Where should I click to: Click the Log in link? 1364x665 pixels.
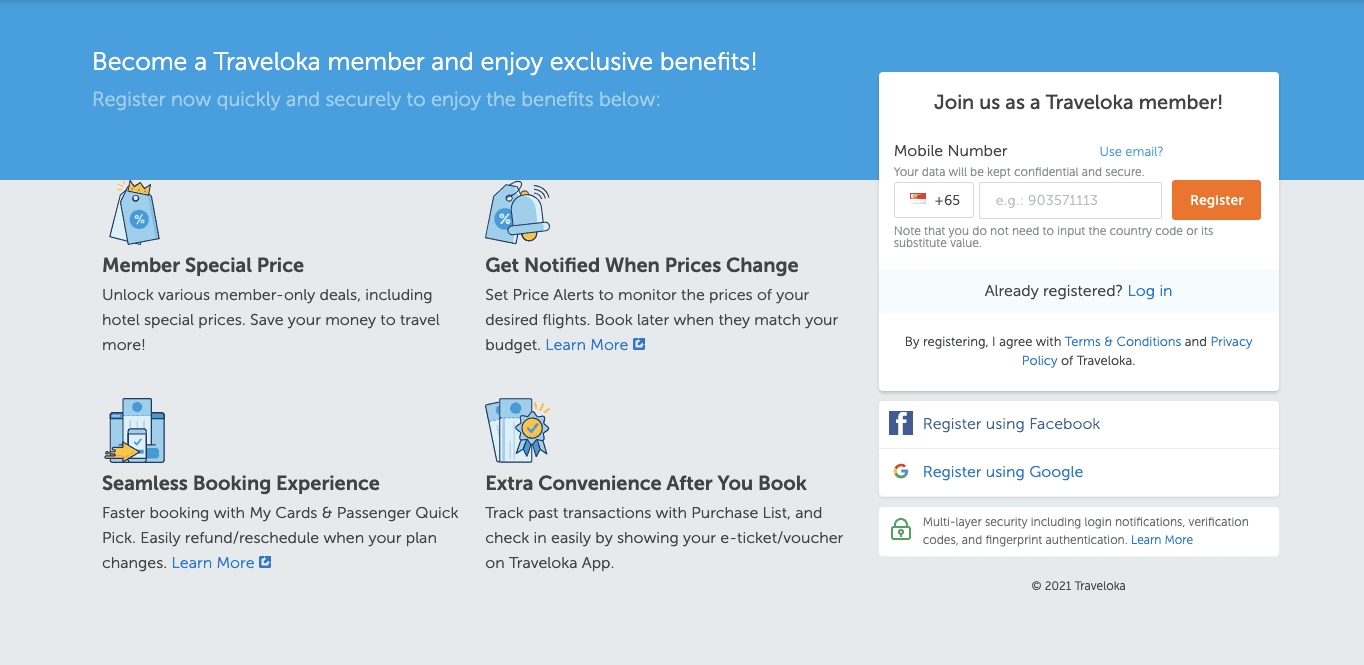pyautogui.click(x=1149, y=291)
